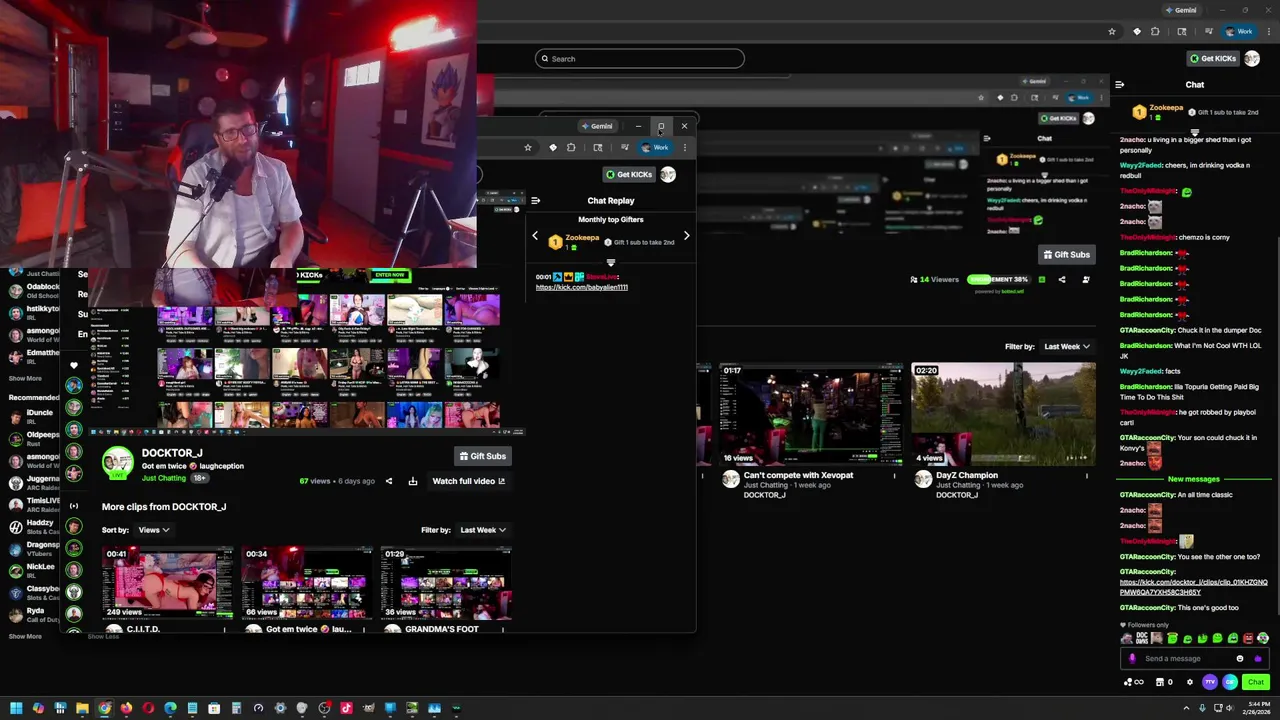This screenshot has width=1280, height=720.
Task: Expand Show More at bottom of recommended list
Action: coord(25,636)
